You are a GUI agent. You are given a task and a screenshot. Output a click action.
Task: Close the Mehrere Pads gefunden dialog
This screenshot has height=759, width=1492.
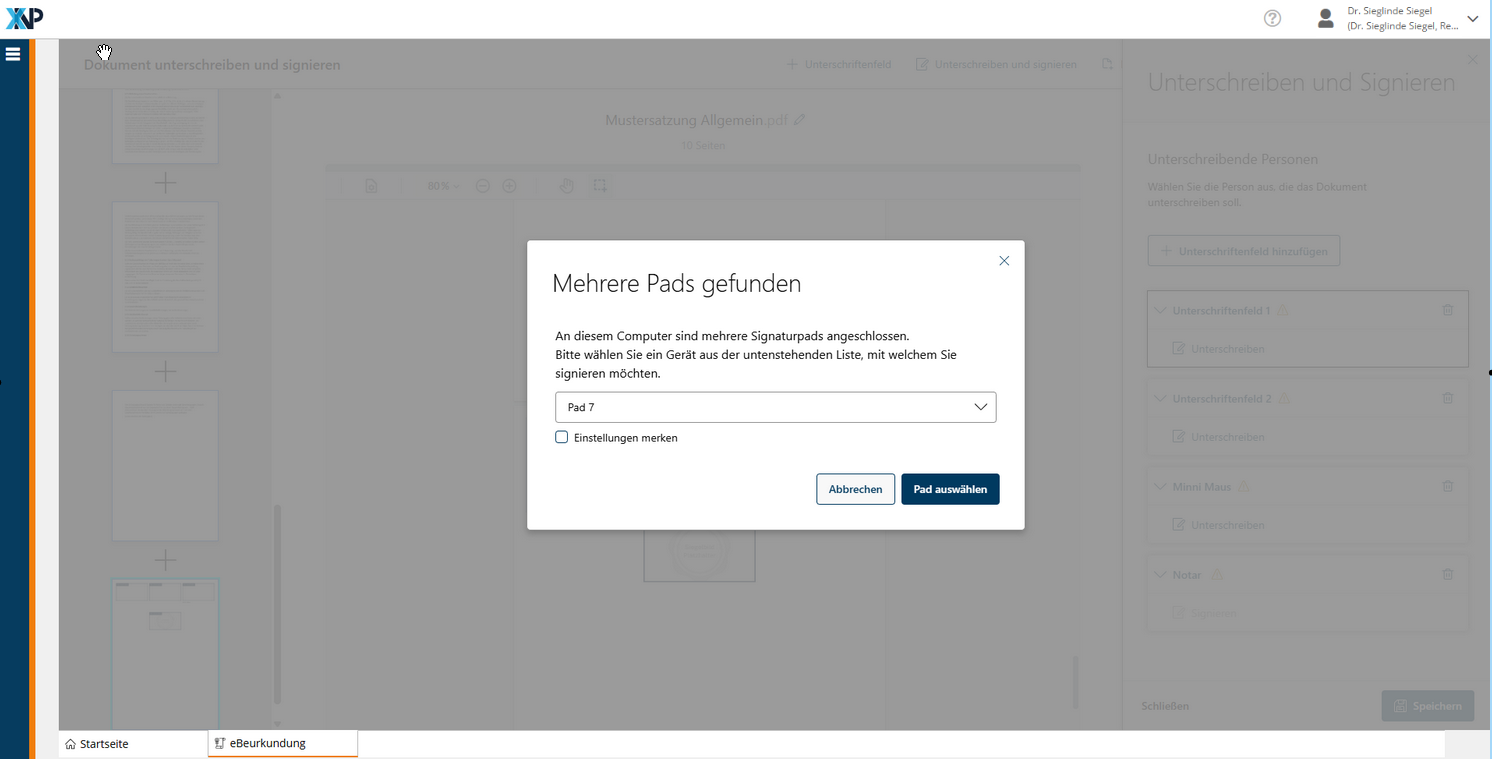tap(1004, 261)
